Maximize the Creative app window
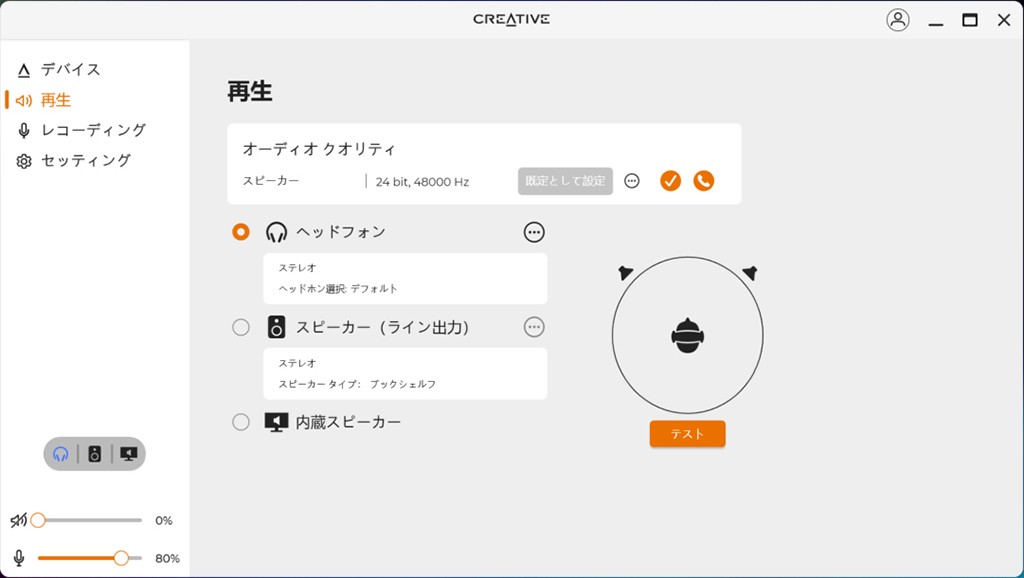The height and width of the screenshot is (578, 1024). coord(970,20)
